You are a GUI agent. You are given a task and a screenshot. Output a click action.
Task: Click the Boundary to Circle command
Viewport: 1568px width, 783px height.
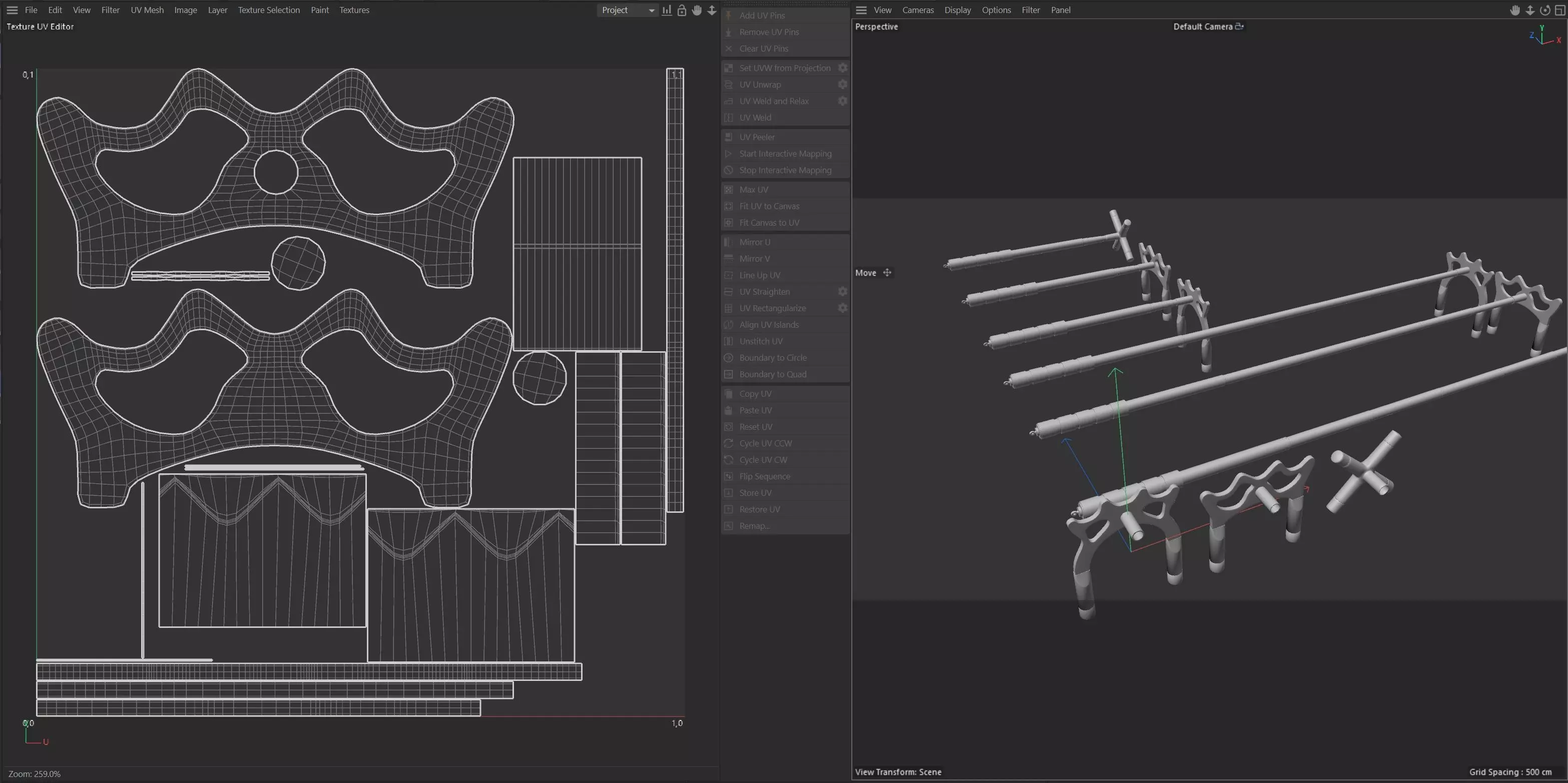(x=772, y=358)
